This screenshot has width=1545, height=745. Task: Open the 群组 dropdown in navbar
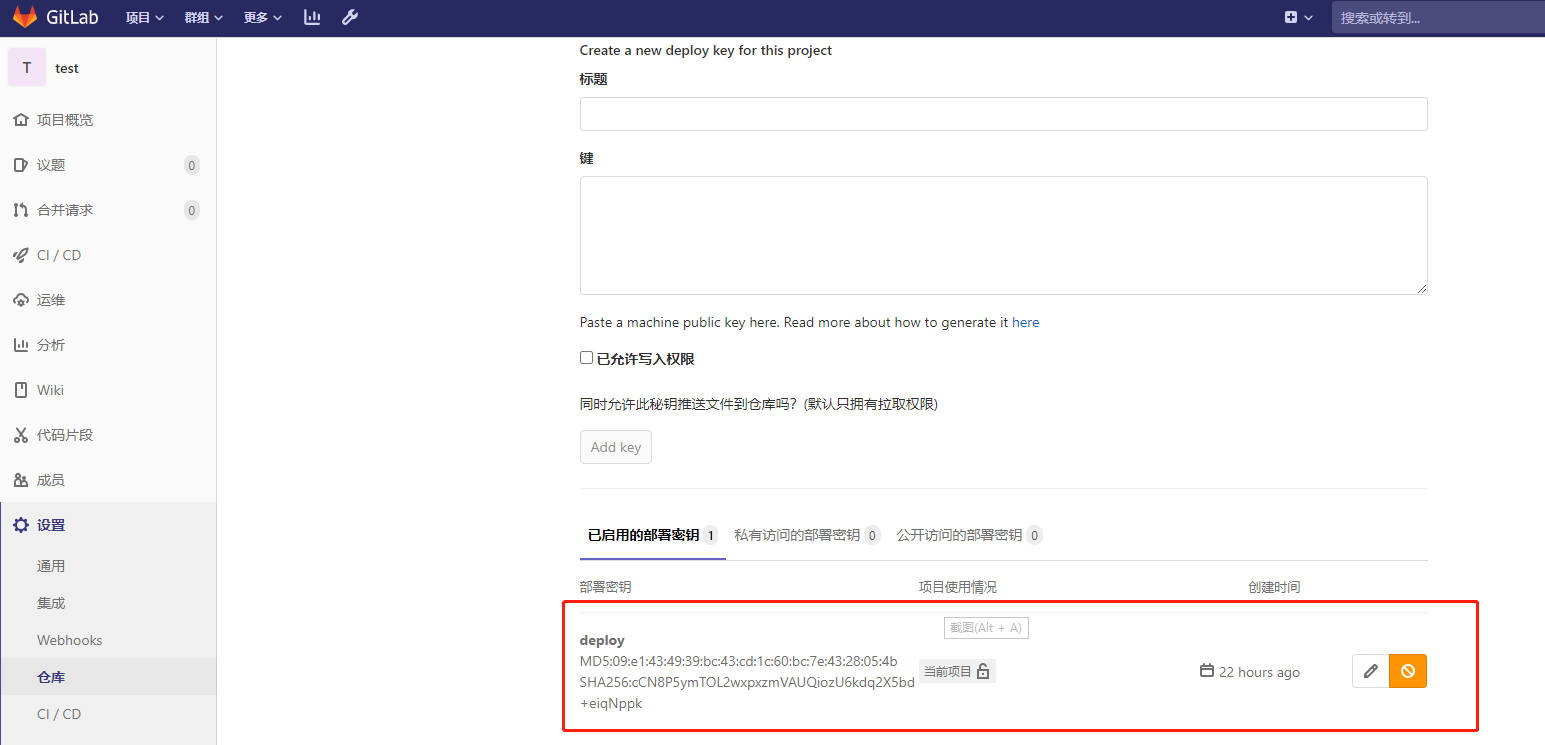click(204, 17)
